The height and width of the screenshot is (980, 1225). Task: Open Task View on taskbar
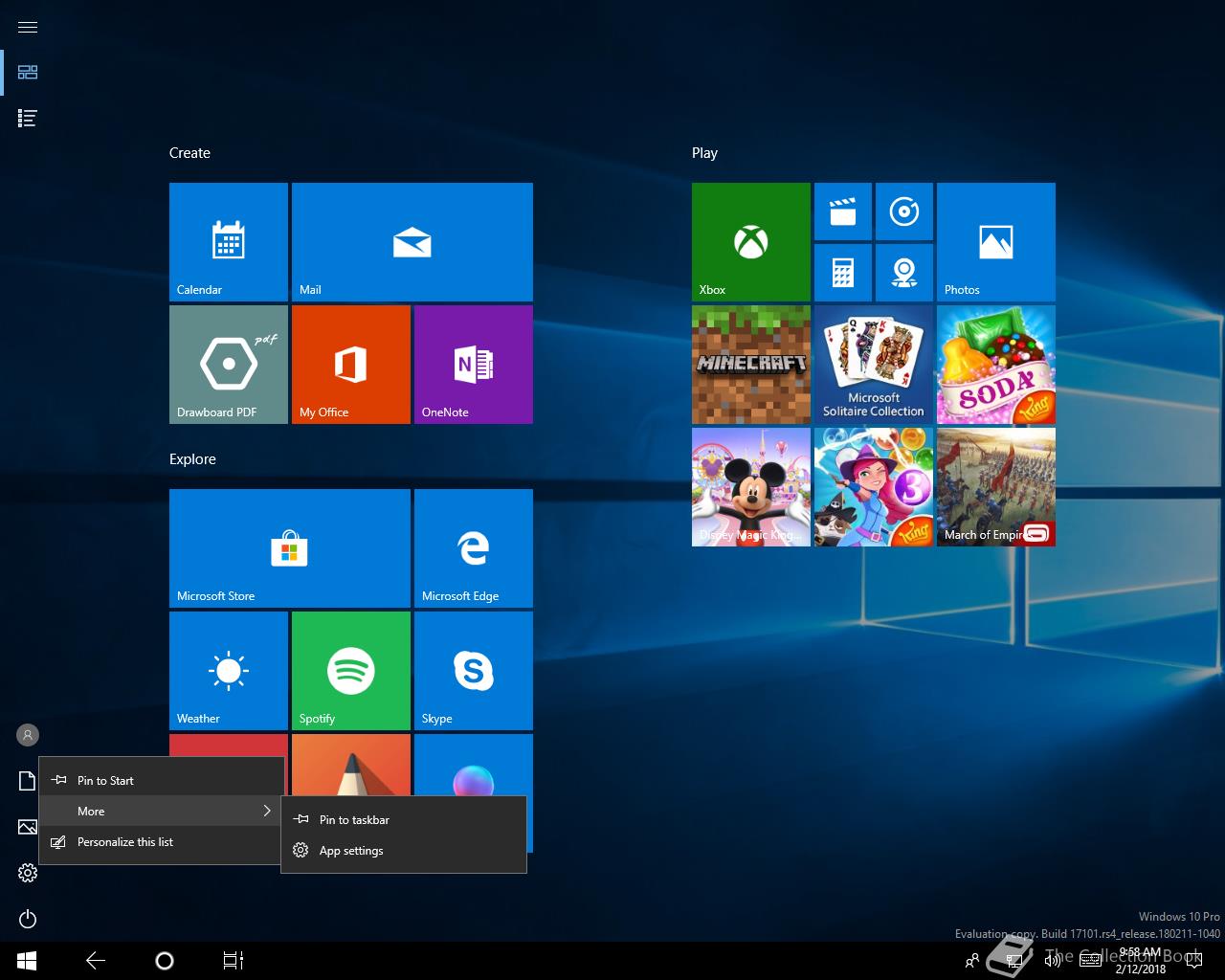click(234, 961)
